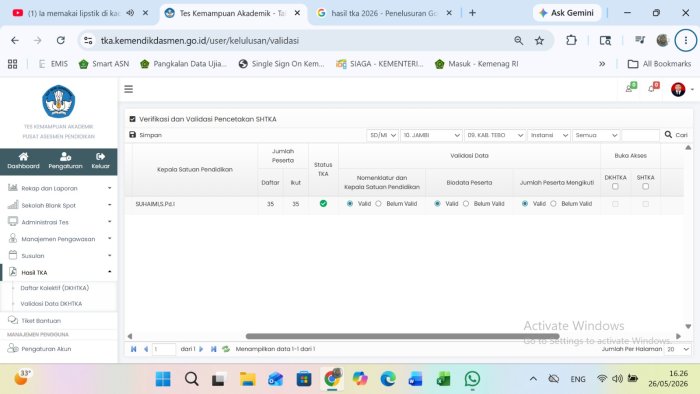Open the user profile avatar
The image size is (700, 394).
click(678, 90)
